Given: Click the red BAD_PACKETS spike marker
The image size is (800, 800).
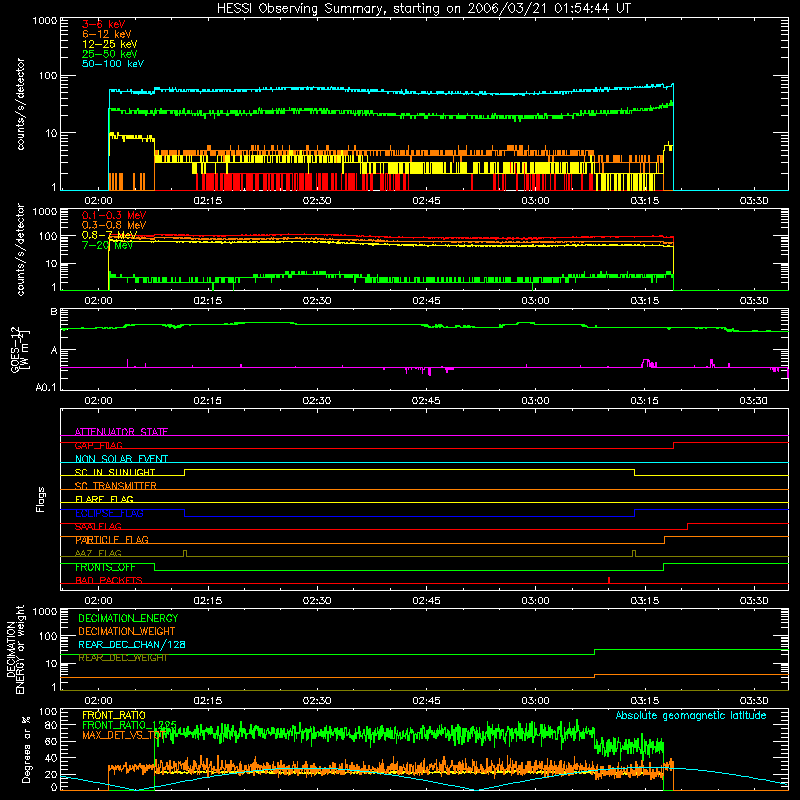Looking at the screenshot, I should point(609,580).
